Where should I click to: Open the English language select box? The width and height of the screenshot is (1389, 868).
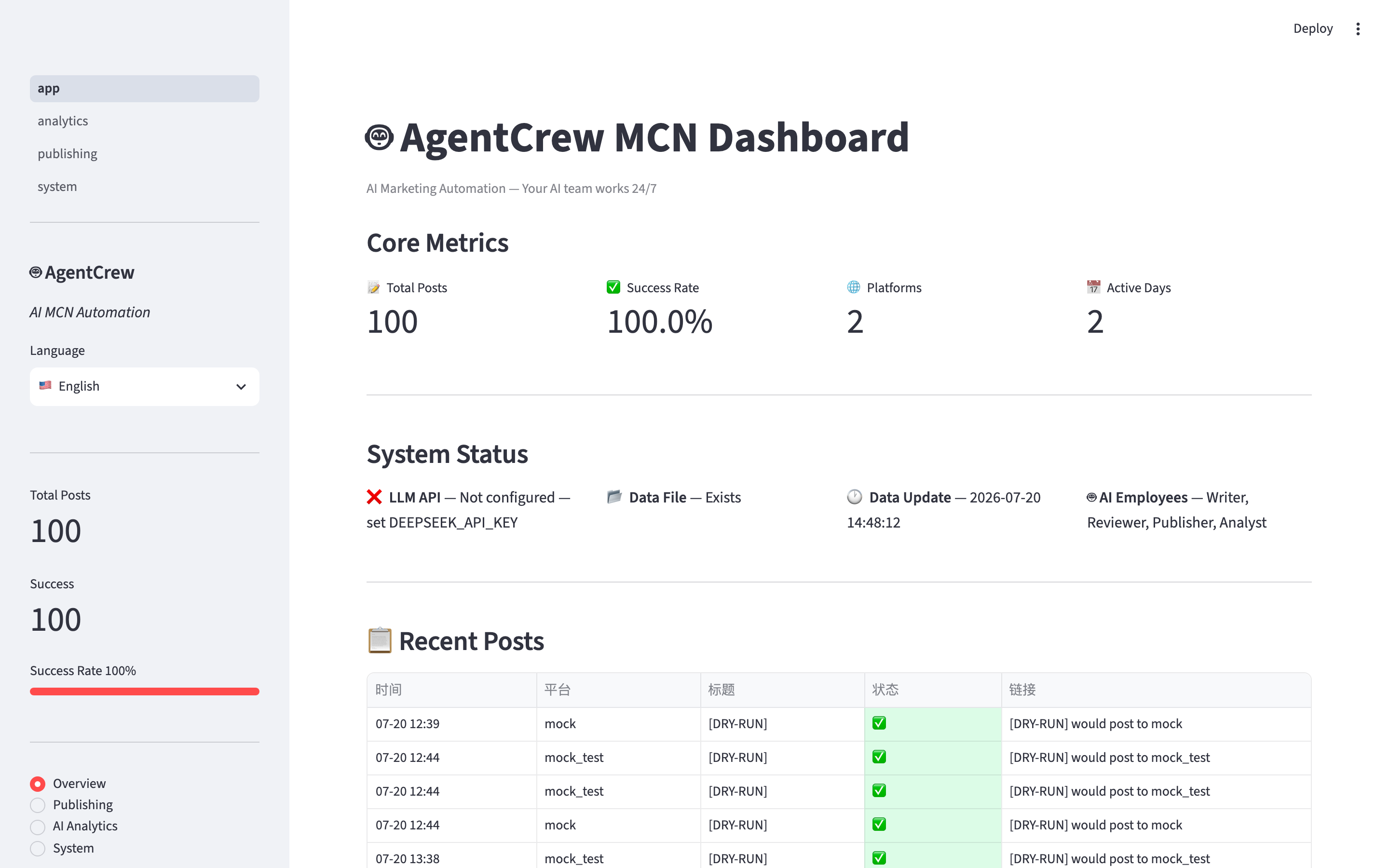(x=145, y=386)
